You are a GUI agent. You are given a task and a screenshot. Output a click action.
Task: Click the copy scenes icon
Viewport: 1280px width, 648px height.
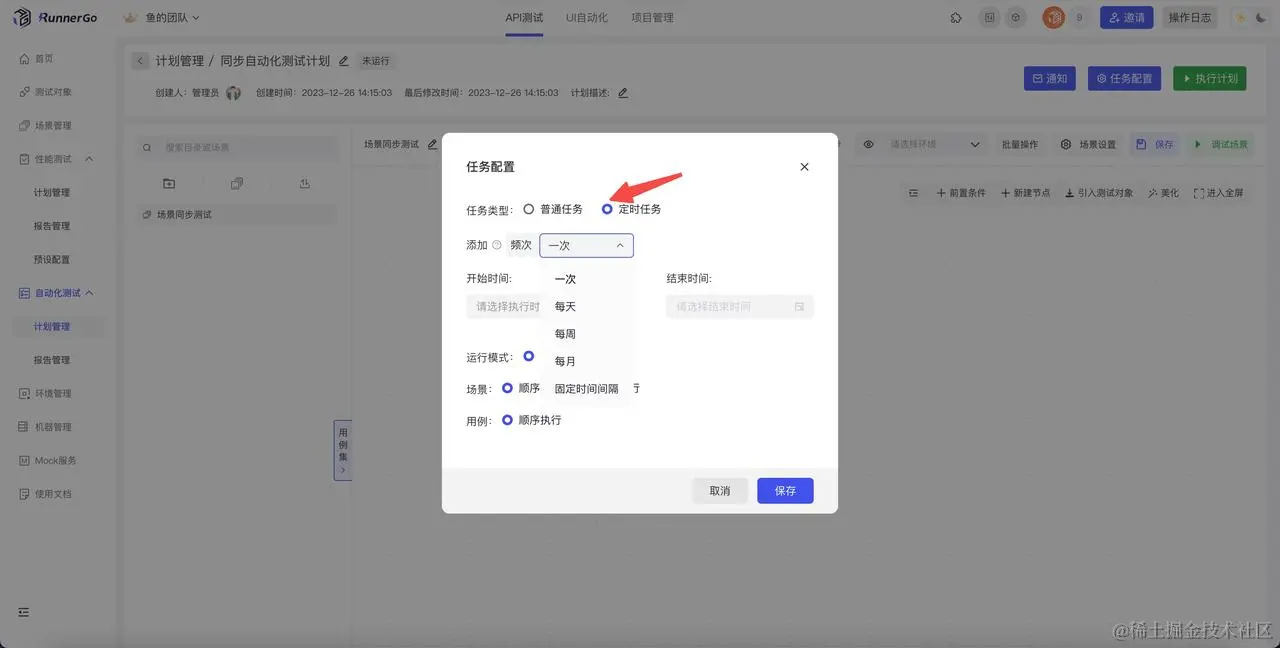237,184
